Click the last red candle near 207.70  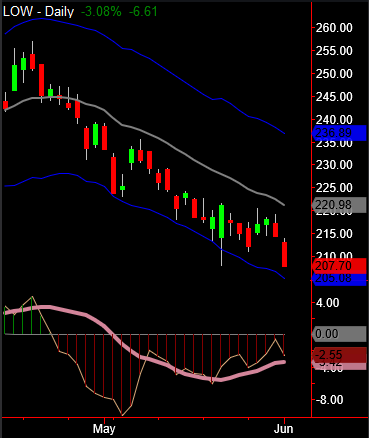tap(284, 254)
